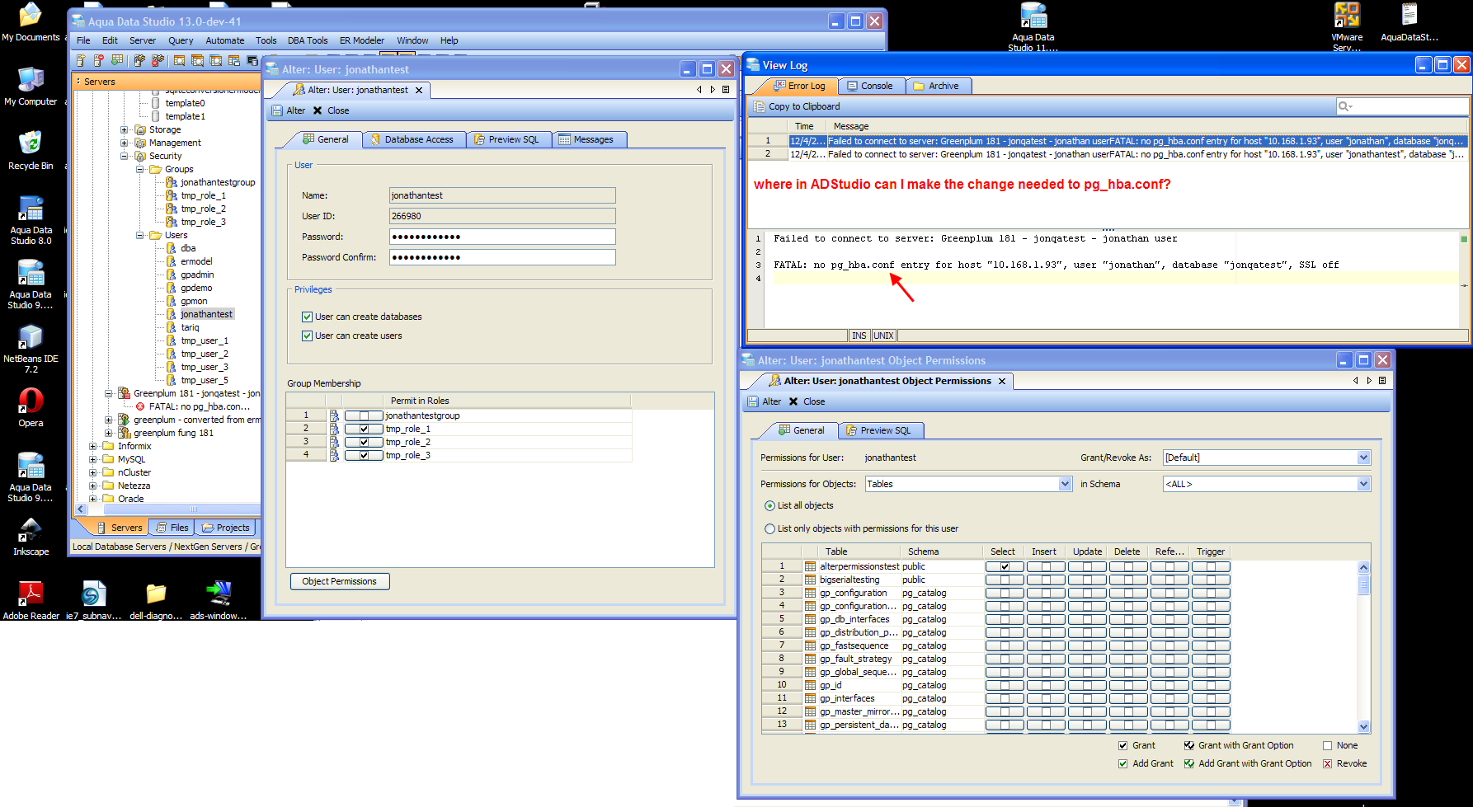
Task: Click the FATAL error icon under Greenplum 181
Action: click(140, 406)
